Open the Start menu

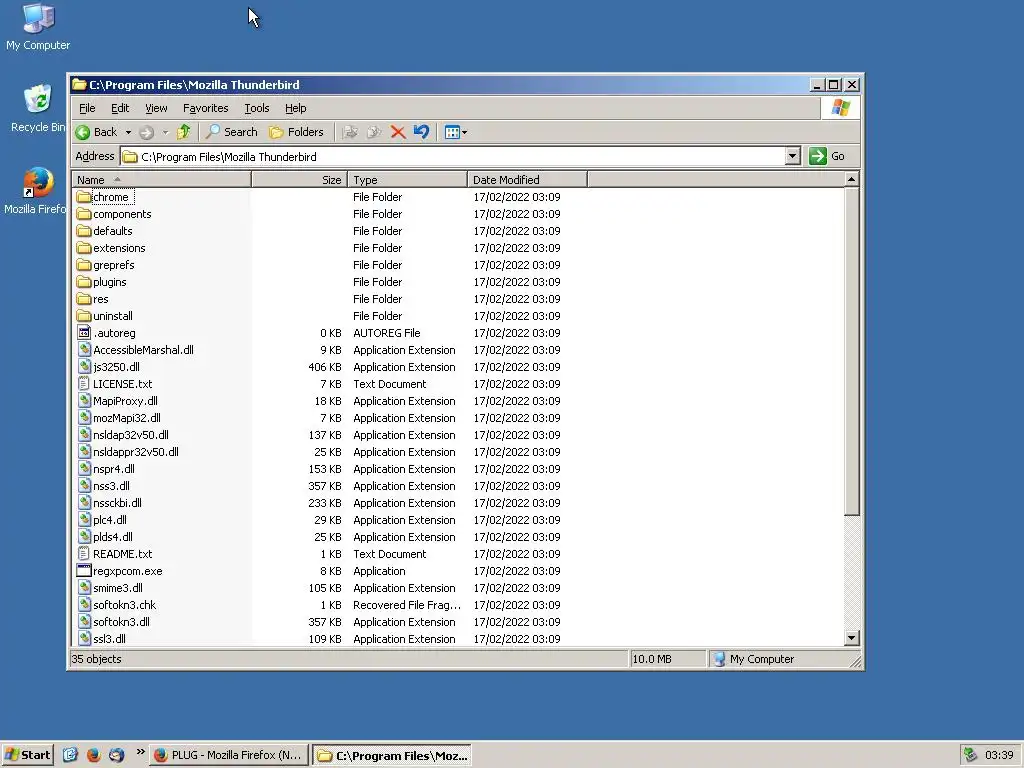coord(27,755)
